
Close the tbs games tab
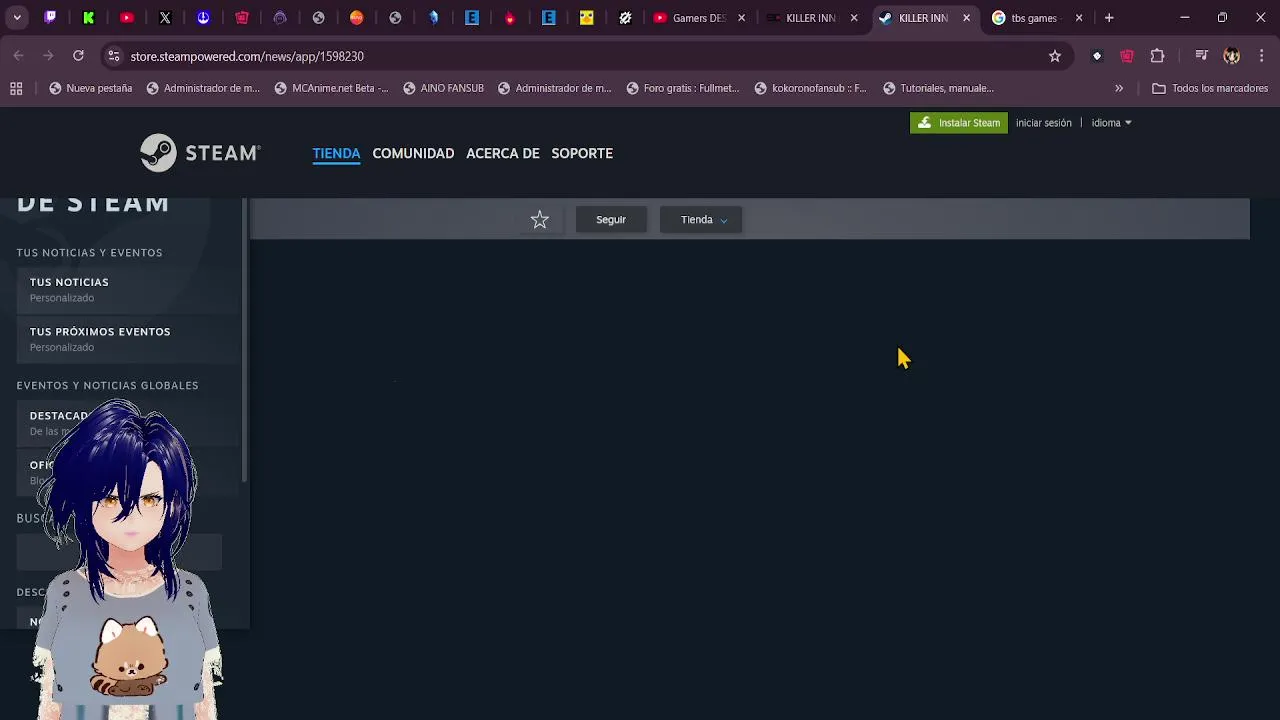[1079, 18]
